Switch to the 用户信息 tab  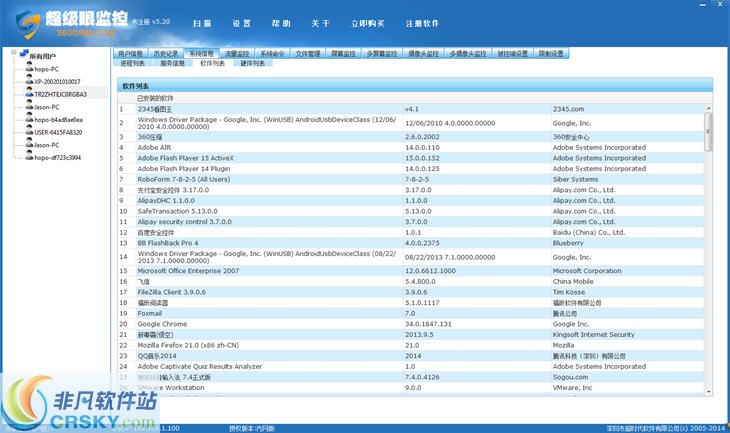(130, 54)
